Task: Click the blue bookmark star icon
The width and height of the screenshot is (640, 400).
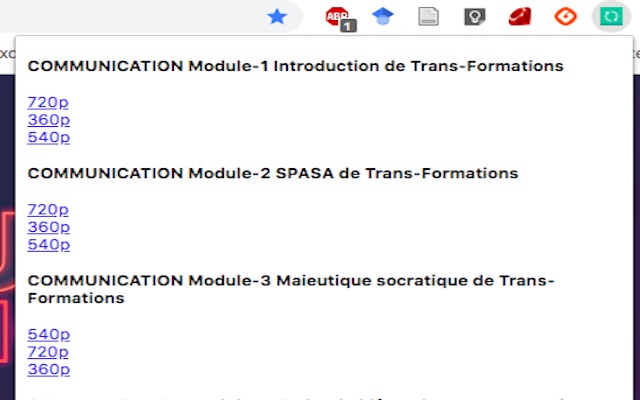Action: click(x=277, y=17)
